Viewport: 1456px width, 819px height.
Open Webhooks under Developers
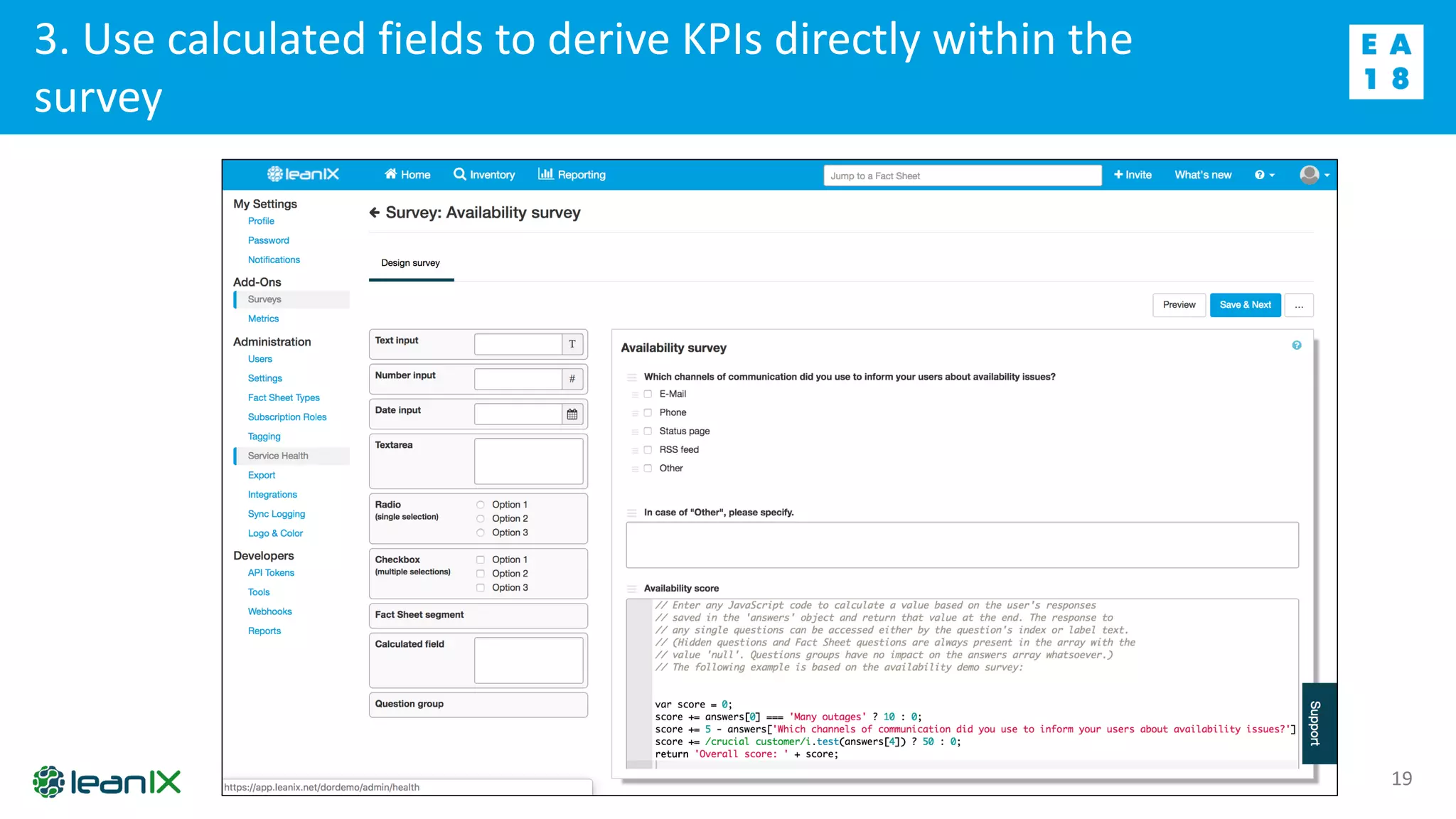[x=269, y=611]
